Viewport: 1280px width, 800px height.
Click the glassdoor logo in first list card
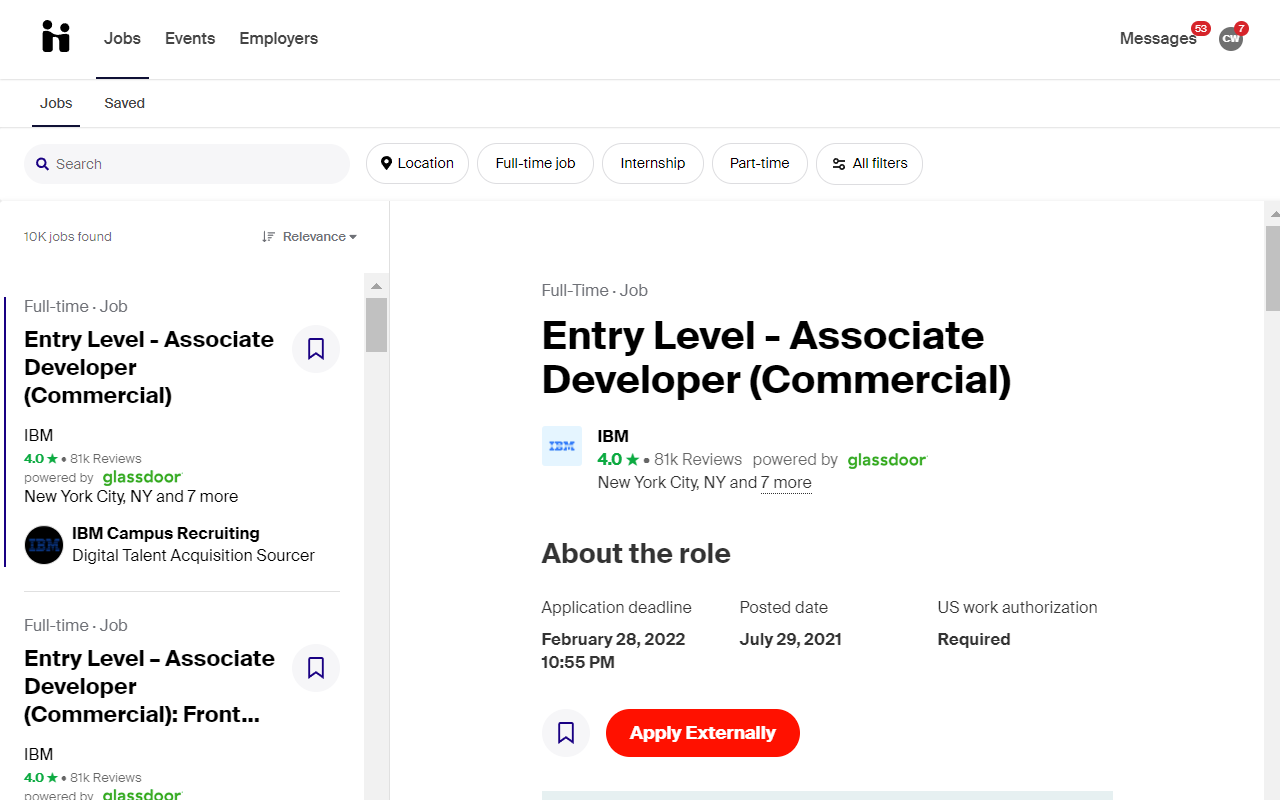(142, 477)
